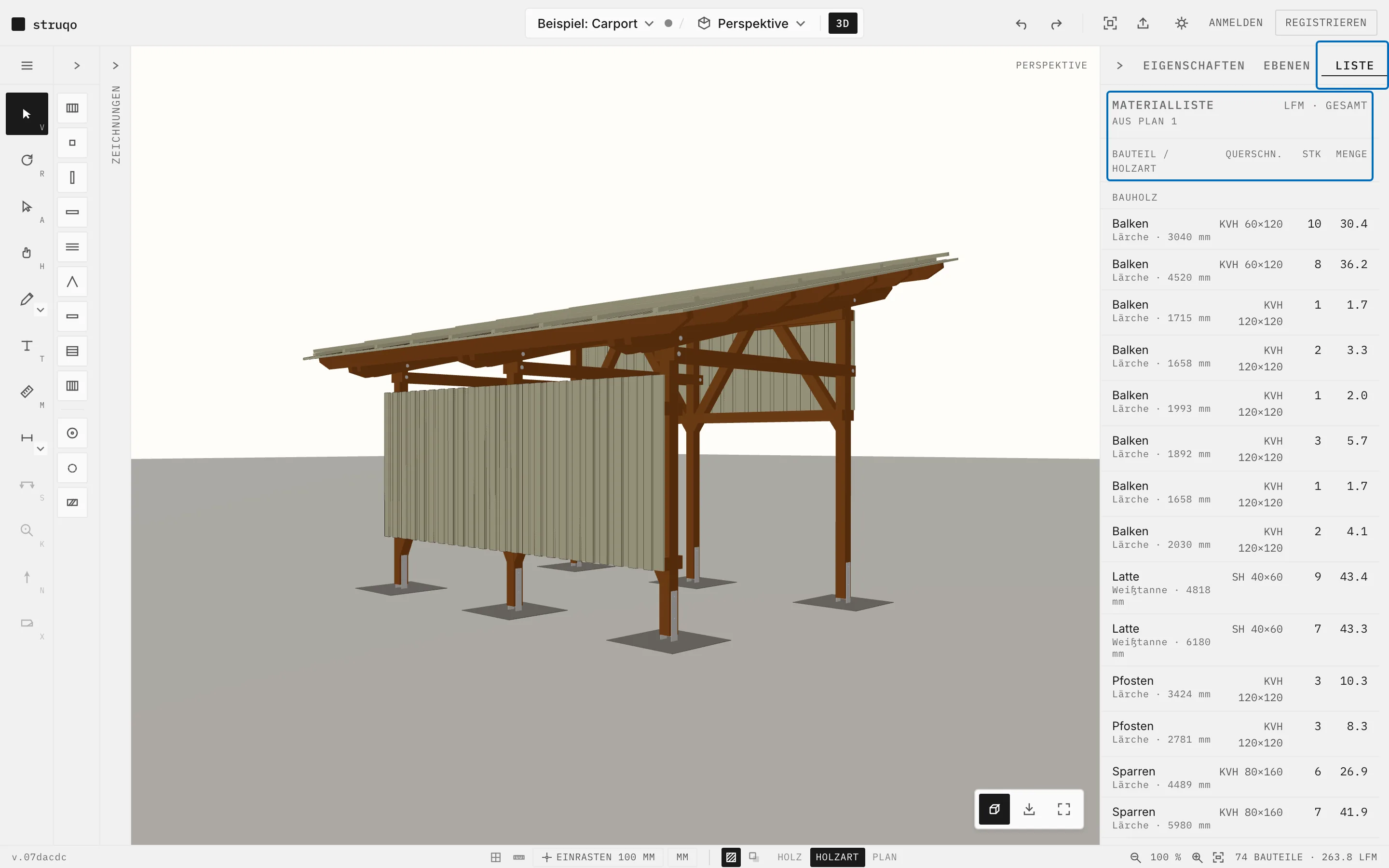Choose the pencil draw tool
This screenshot has height=868, width=1389.
(x=27, y=299)
